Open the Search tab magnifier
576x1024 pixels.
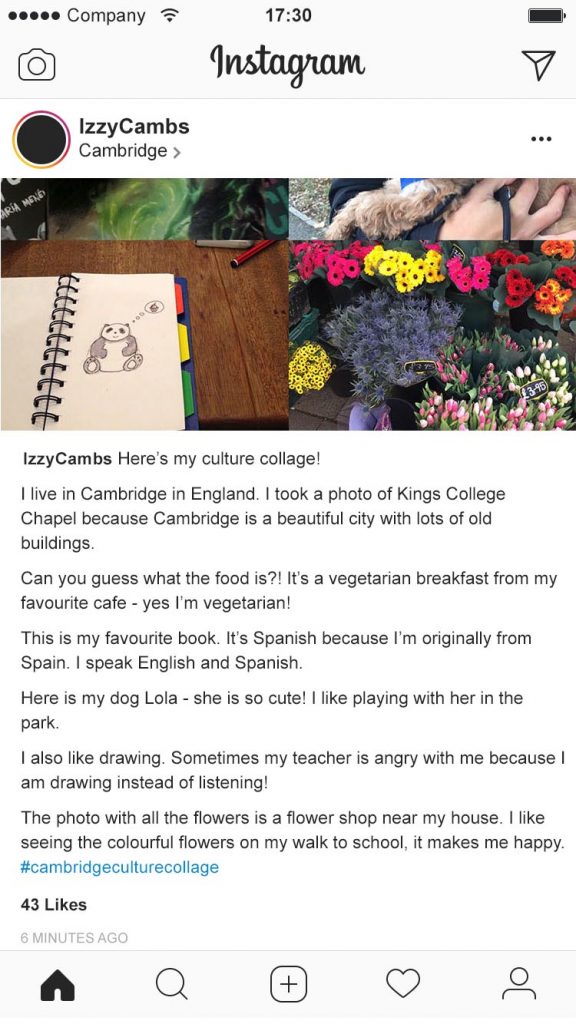coord(172,984)
